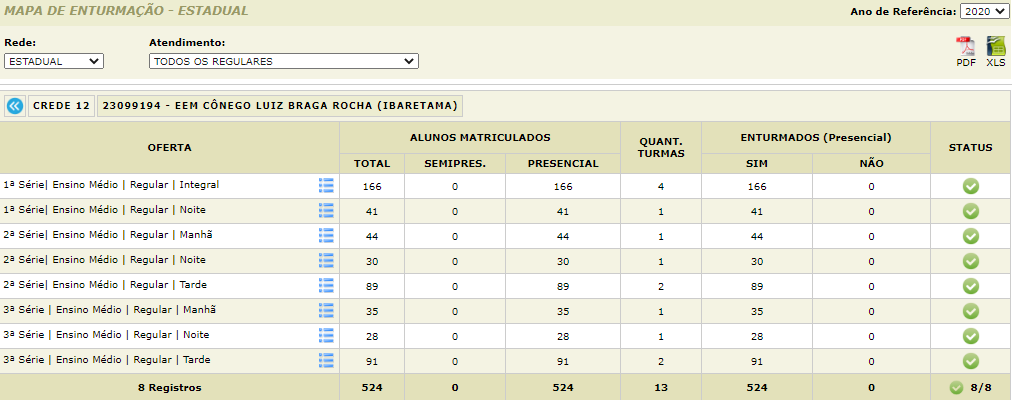This screenshot has width=1012, height=400.
Task: Click status check for 3ª Série Noite
Action: point(971,336)
